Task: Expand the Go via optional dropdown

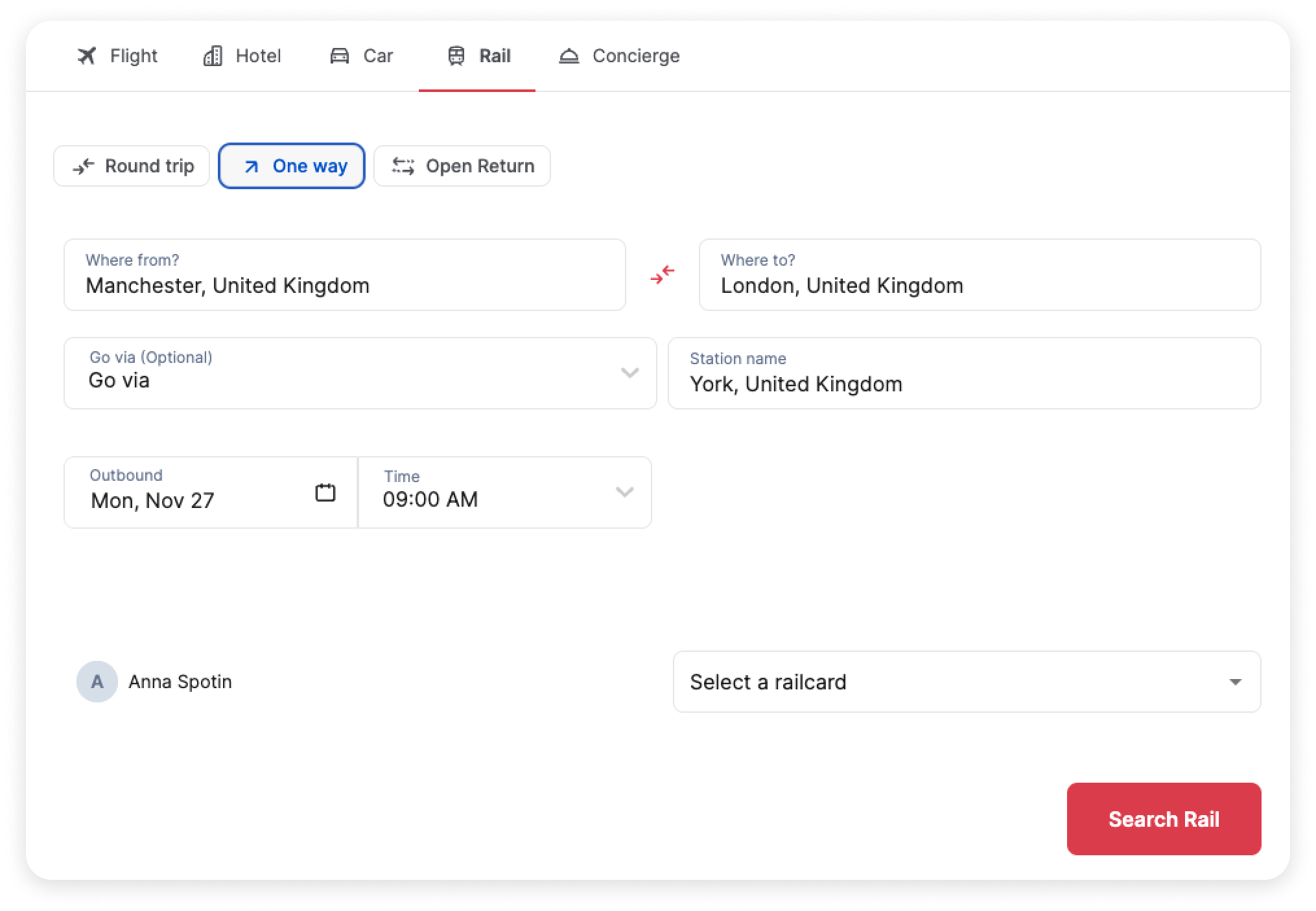Action: pos(360,373)
